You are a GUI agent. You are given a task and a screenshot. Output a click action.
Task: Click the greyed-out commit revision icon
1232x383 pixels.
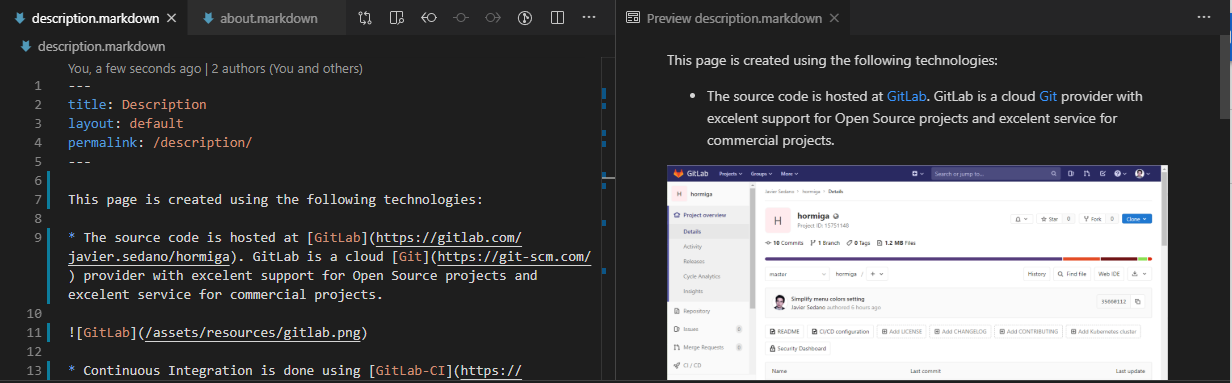point(461,18)
